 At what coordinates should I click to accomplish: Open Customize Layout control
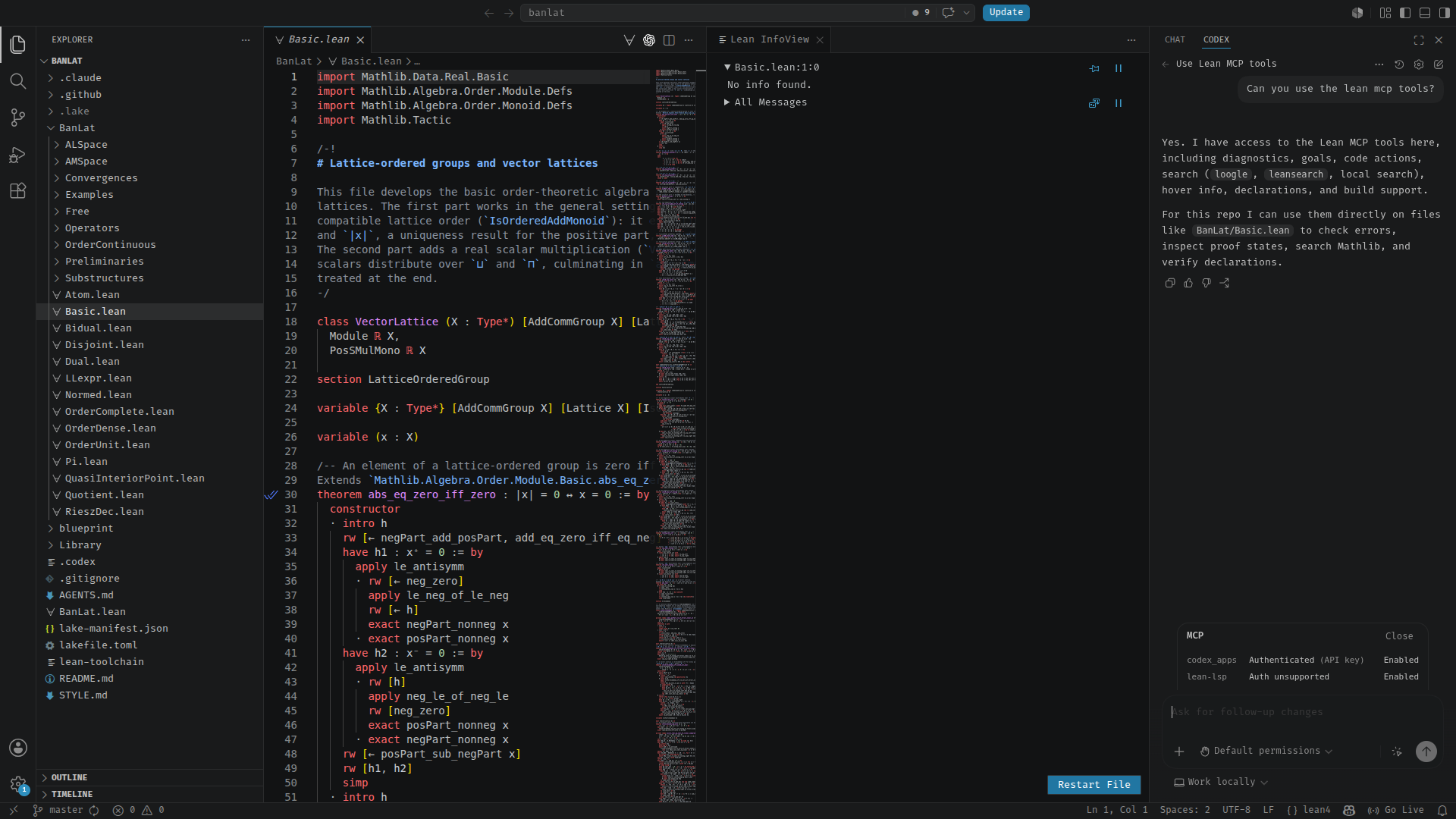[1385, 13]
